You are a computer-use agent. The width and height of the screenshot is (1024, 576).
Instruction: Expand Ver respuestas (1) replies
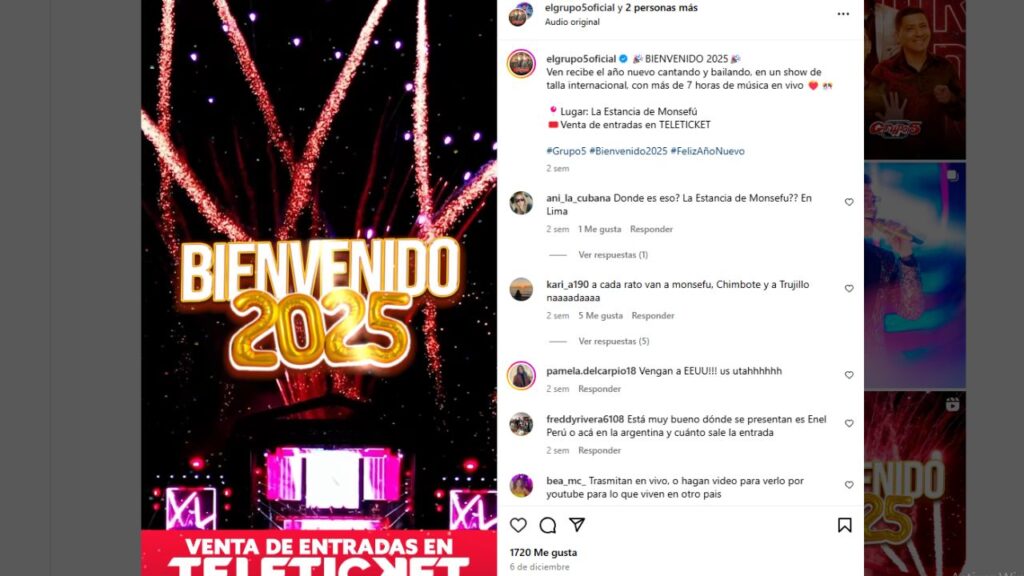[613, 255]
